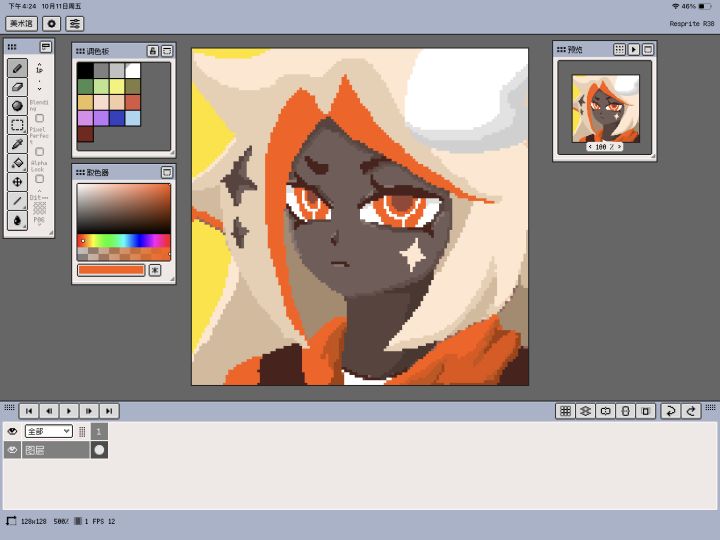720x540 pixels.
Task: Enable the Alpha Lock checkbox
Action: (40, 179)
